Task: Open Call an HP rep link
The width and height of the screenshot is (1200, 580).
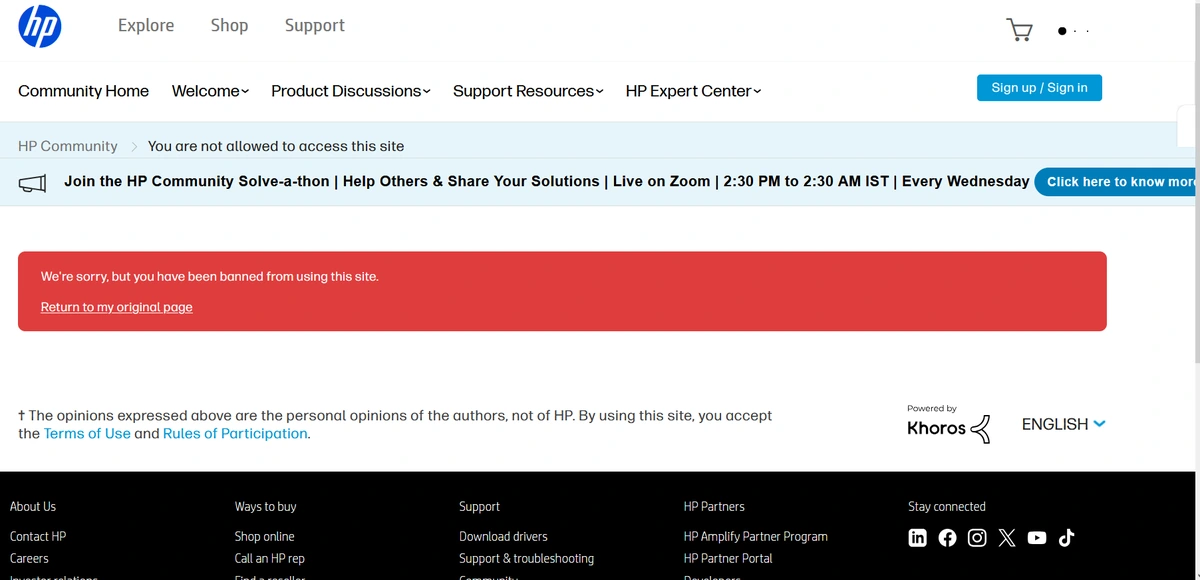Action: pos(269,558)
